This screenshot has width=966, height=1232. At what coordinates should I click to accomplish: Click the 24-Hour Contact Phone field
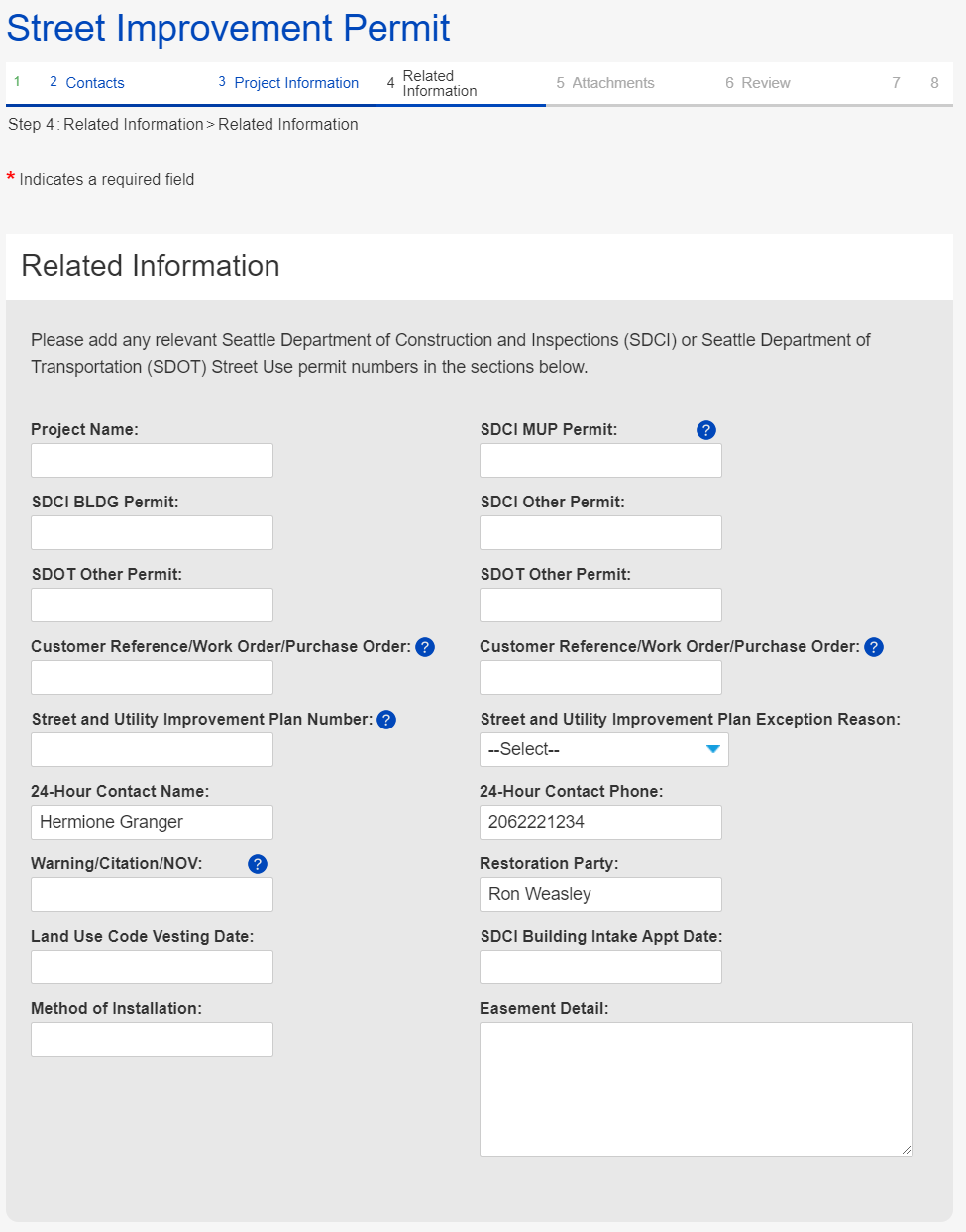click(600, 822)
